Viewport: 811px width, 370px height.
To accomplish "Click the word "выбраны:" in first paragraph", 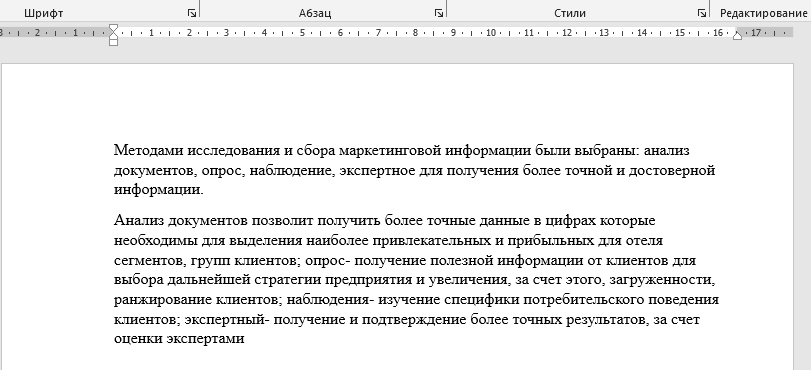I will (x=607, y=151).
